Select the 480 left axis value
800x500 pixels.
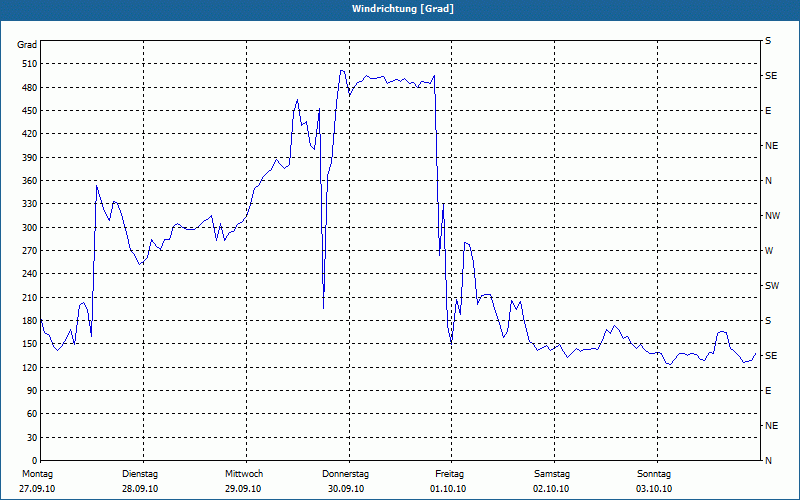click(x=30, y=88)
